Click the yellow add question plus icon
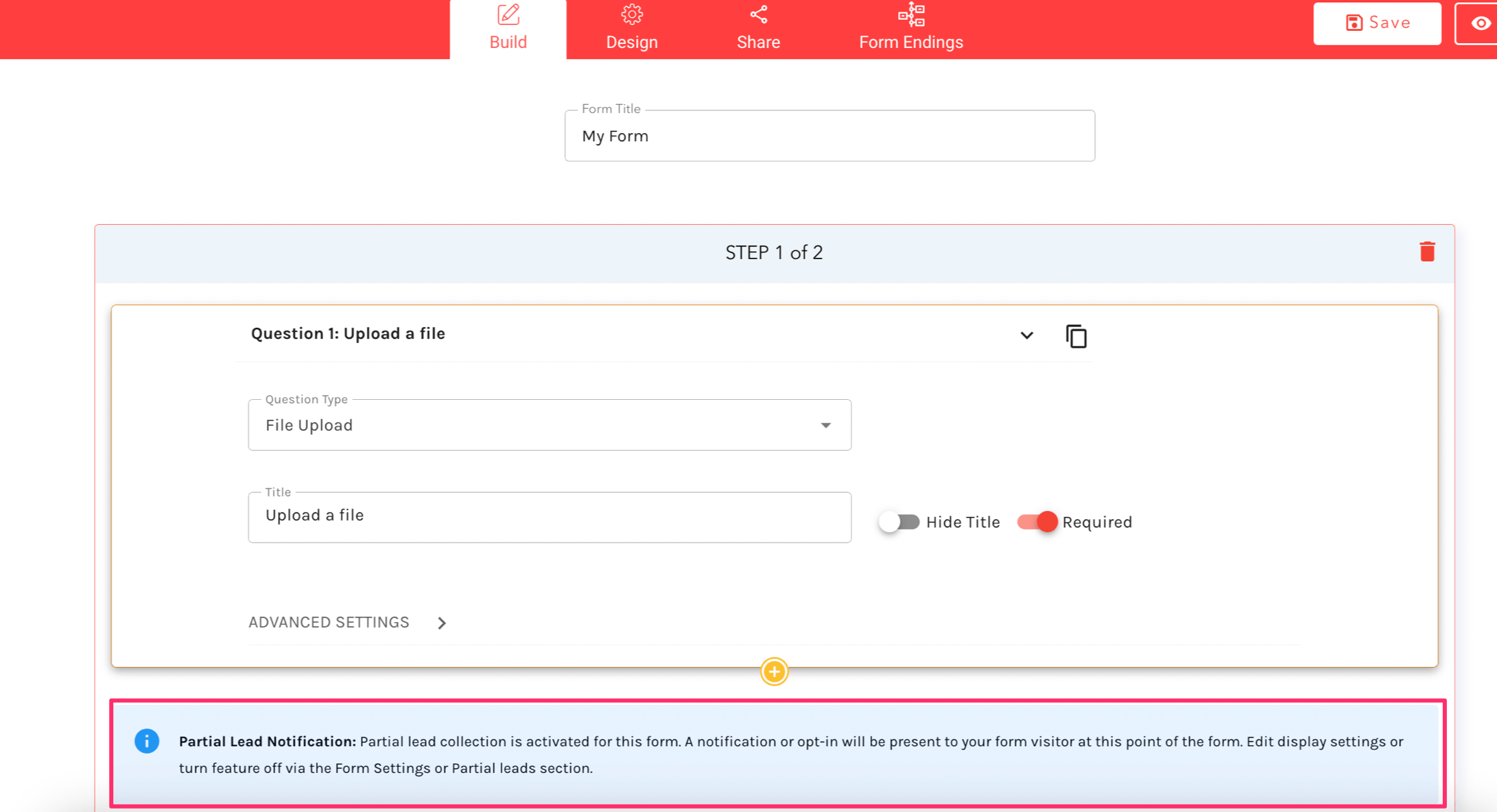Viewport: 1497px width, 812px height. [774, 671]
